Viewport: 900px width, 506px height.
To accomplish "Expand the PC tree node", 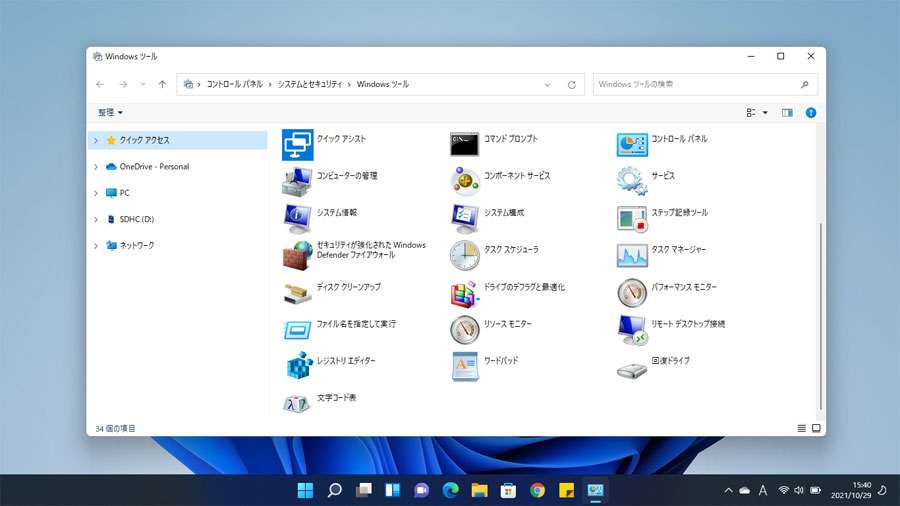I will click(x=96, y=193).
